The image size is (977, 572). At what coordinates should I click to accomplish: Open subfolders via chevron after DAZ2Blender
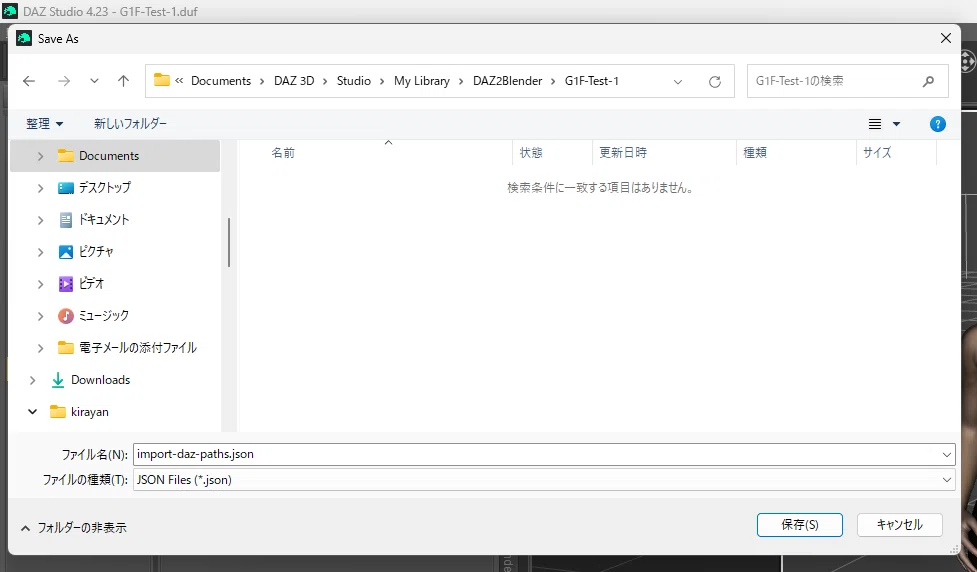[553, 82]
